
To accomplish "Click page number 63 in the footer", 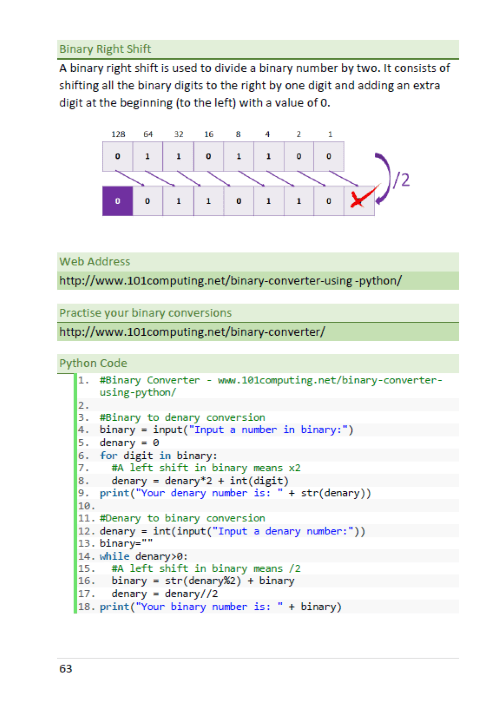I will click(x=66, y=669).
